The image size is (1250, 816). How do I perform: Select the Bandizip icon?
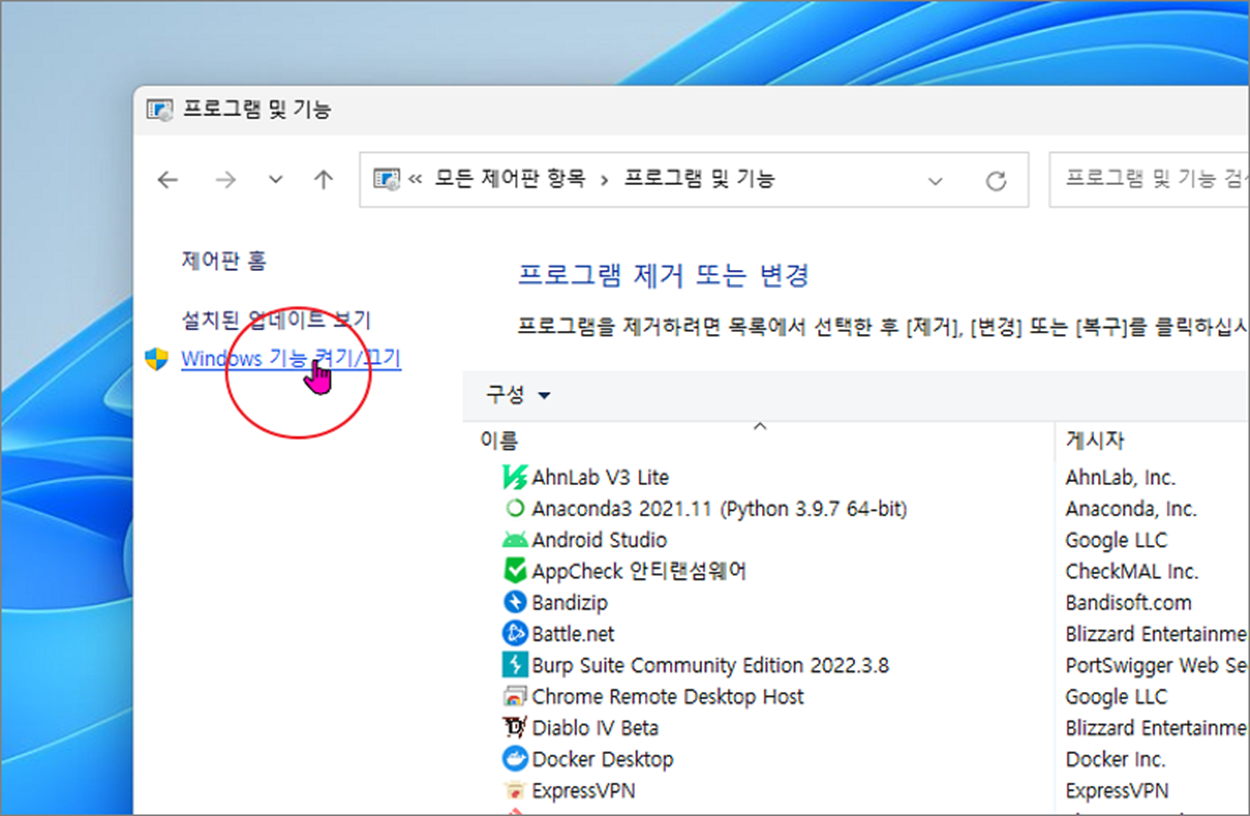pyautogui.click(x=515, y=602)
